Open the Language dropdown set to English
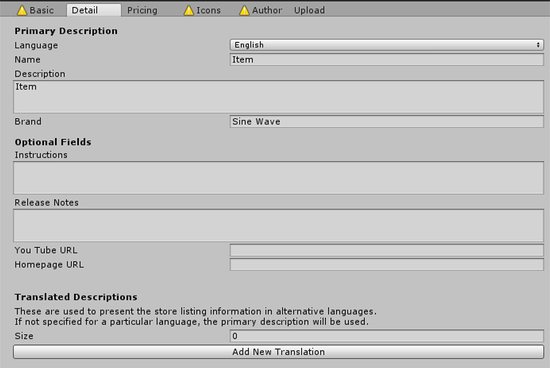 tap(387, 45)
